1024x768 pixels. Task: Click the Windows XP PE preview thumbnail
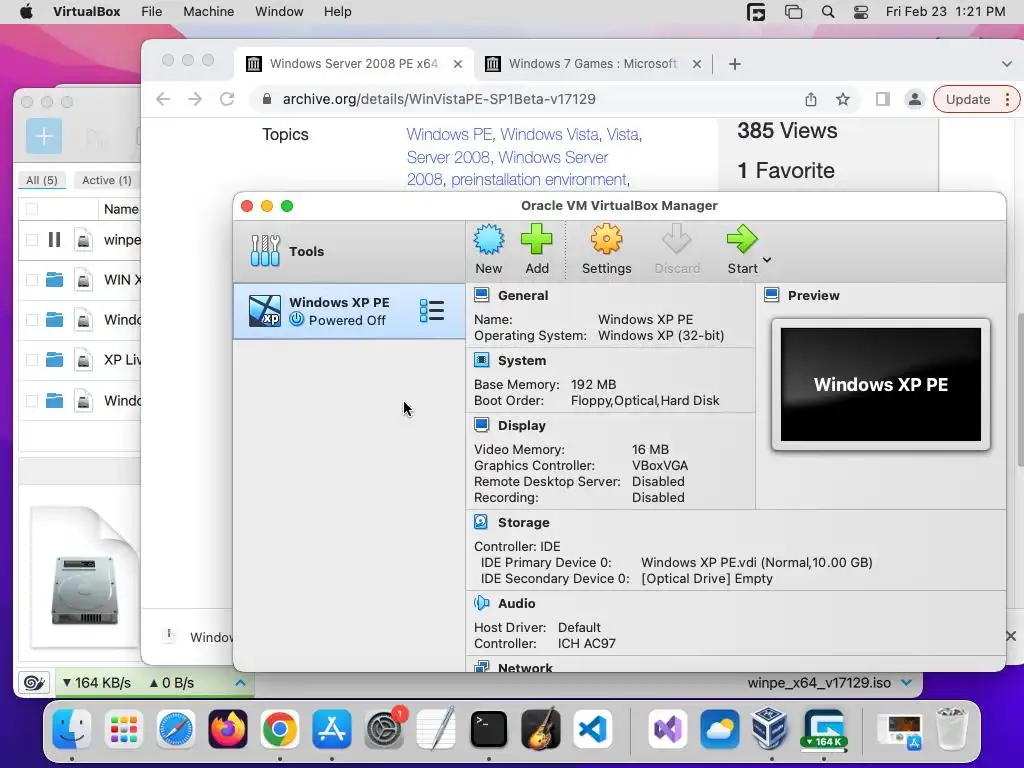(x=880, y=384)
